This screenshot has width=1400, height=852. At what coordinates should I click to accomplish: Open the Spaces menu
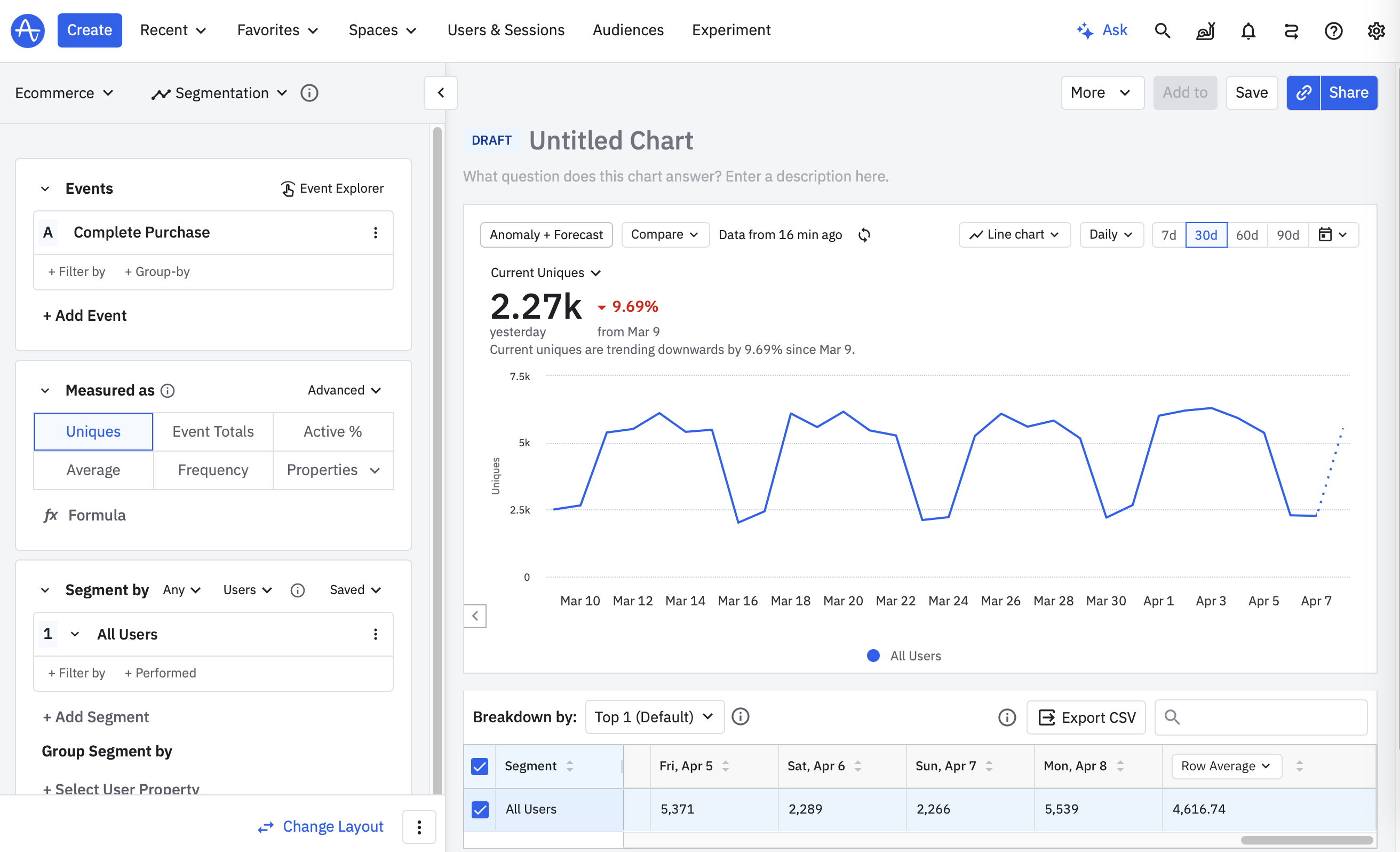[x=382, y=30]
